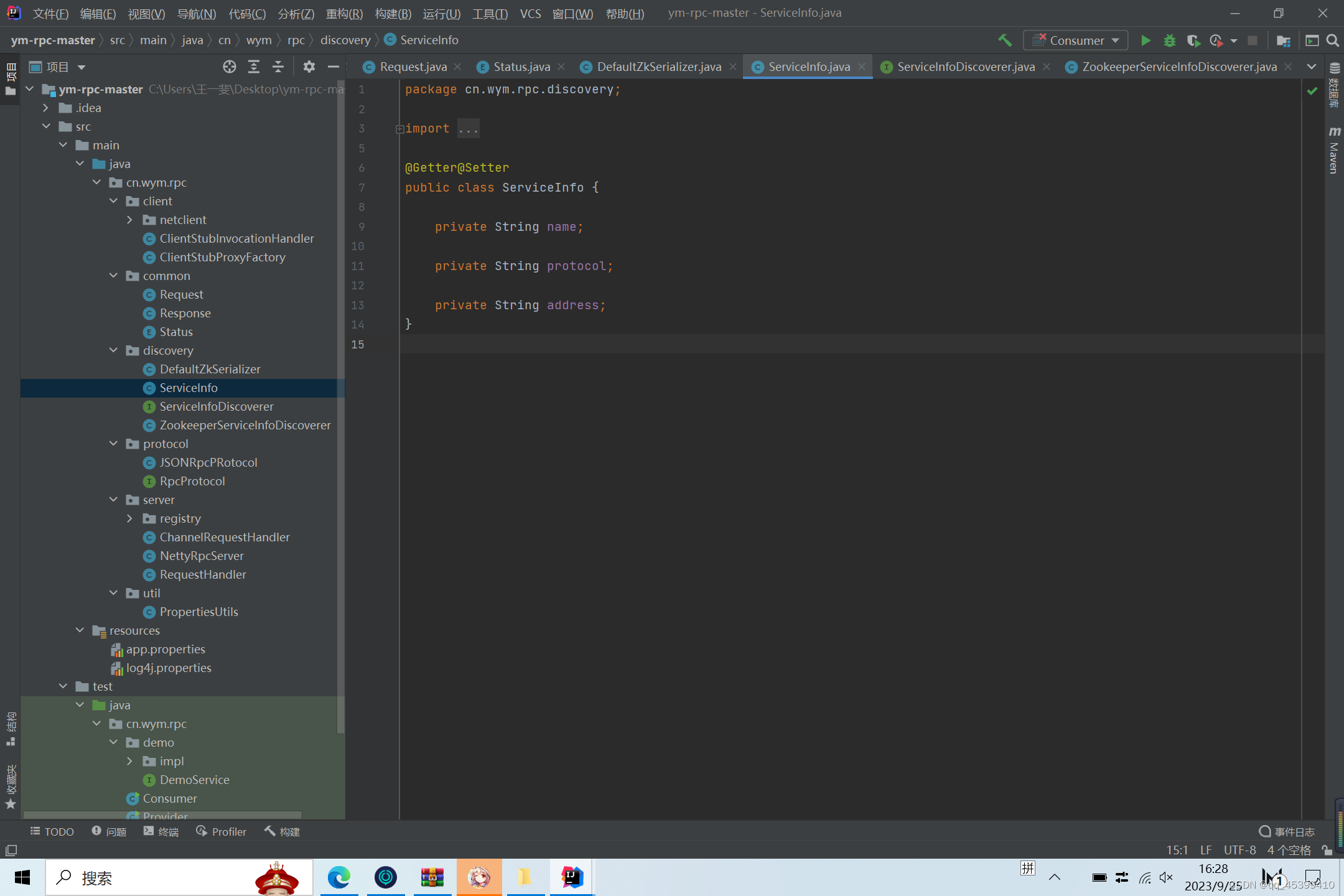
Task: Open the 重构(R) Refactor menu
Action: pyautogui.click(x=343, y=13)
